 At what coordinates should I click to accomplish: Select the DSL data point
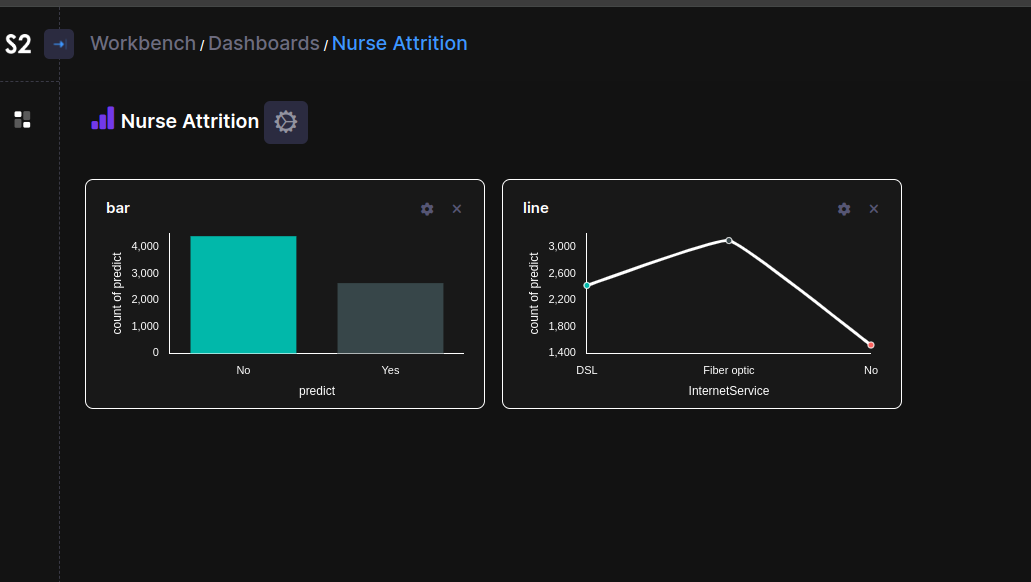click(x=587, y=285)
